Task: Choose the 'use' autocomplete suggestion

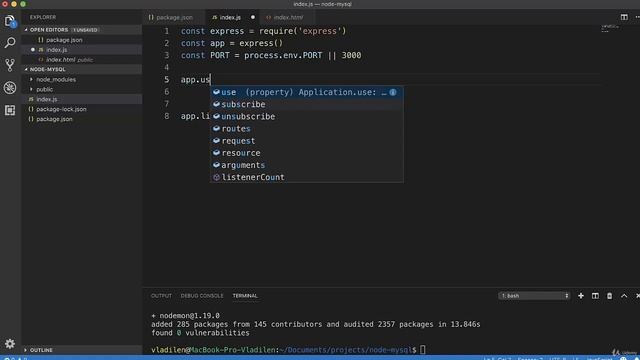Action: tap(307, 92)
